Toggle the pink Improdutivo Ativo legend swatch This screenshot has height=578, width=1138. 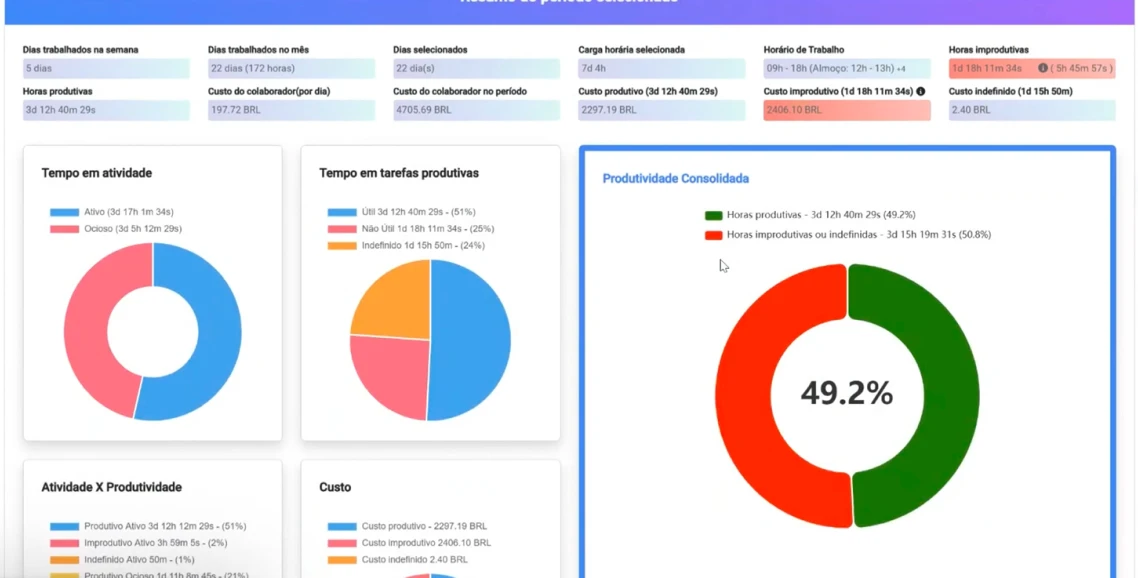(x=65, y=543)
